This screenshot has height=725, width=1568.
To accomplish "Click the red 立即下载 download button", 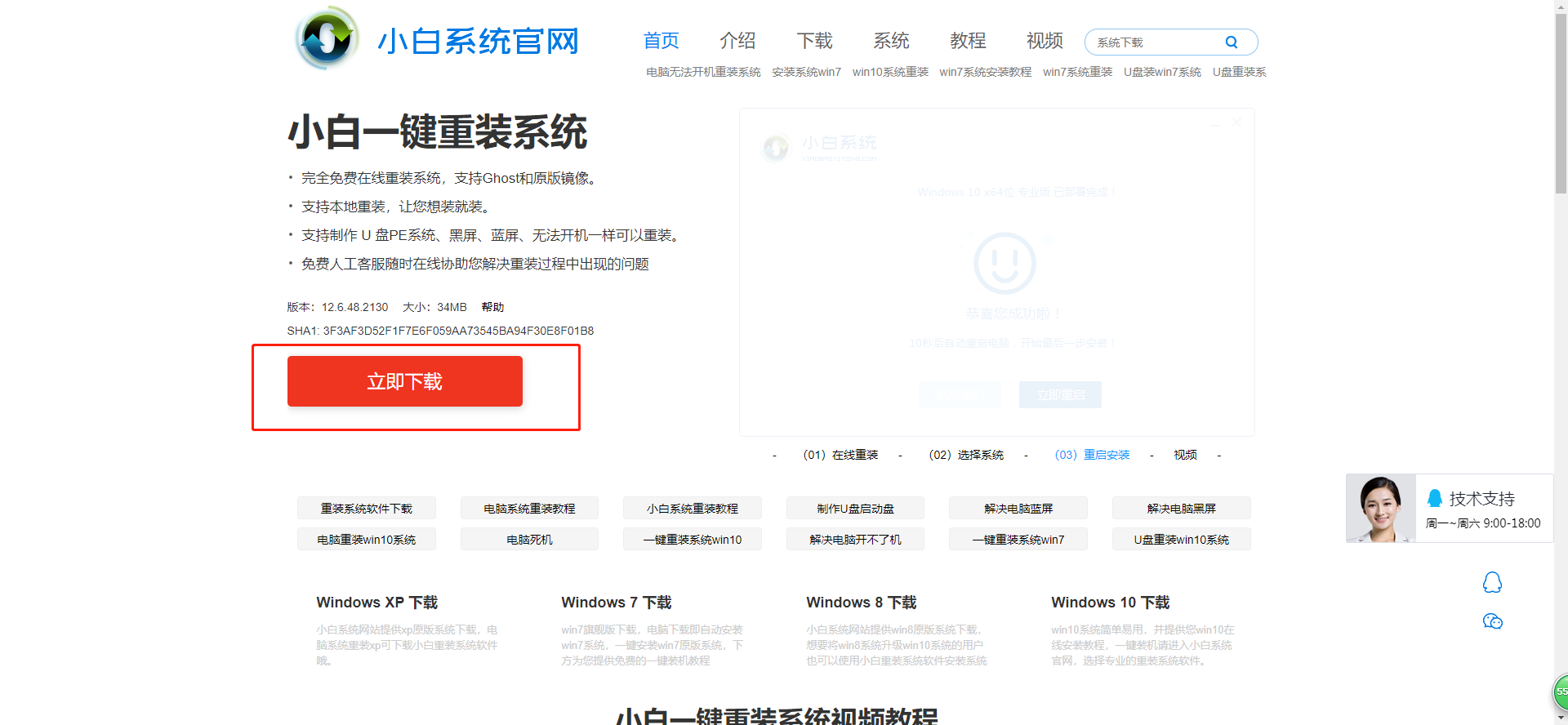I will 405,381.
